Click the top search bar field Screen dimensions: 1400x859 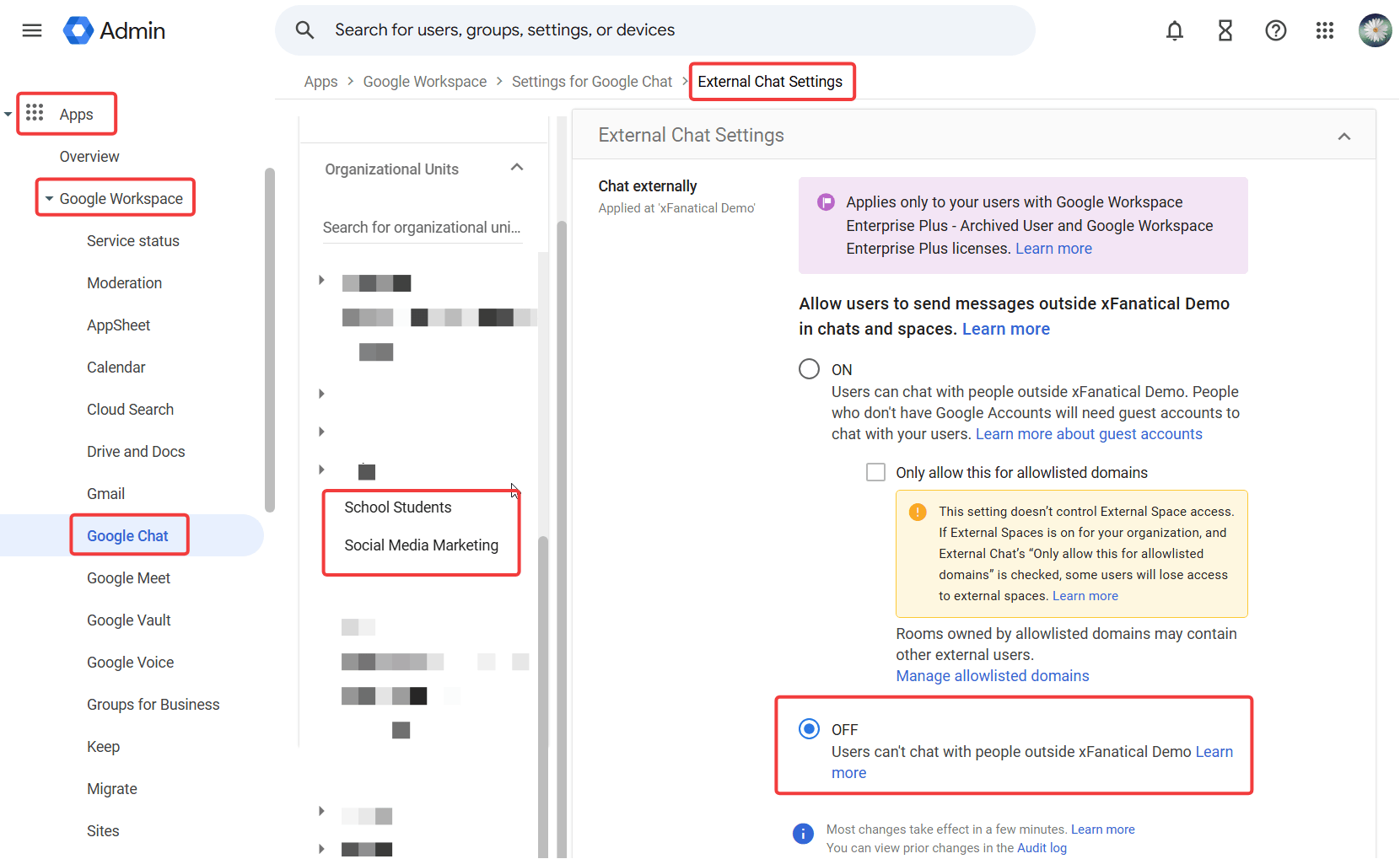(x=655, y=30)
